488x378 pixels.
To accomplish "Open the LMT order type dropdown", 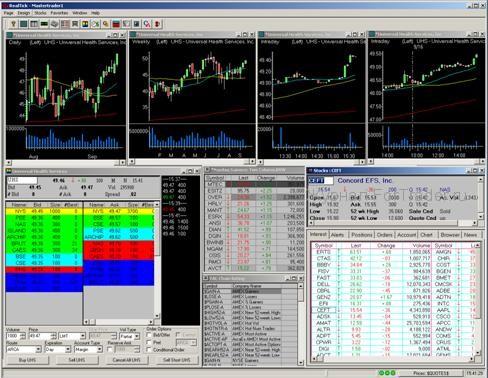I will (82, 336).
